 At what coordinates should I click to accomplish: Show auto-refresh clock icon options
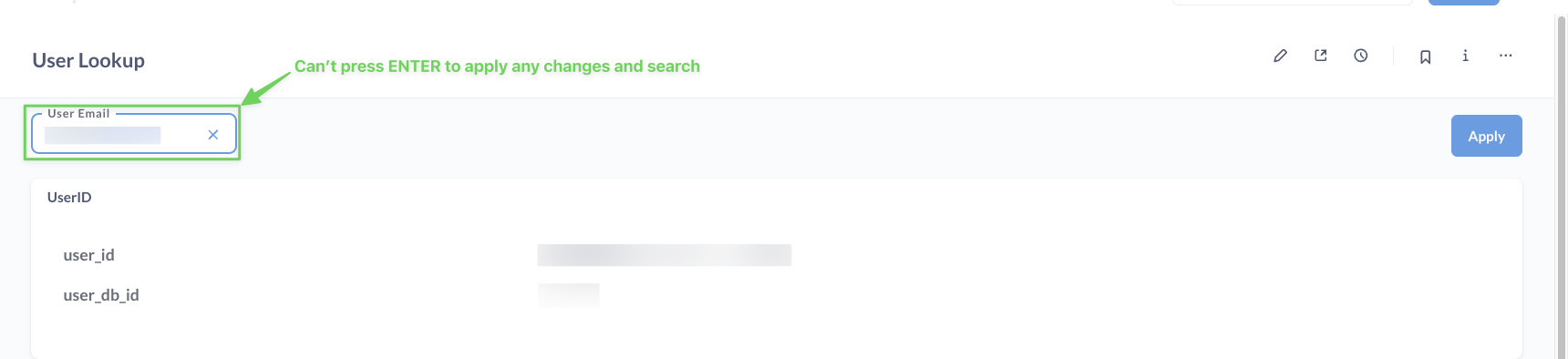pyautogui.click(x=1360, y=56)
